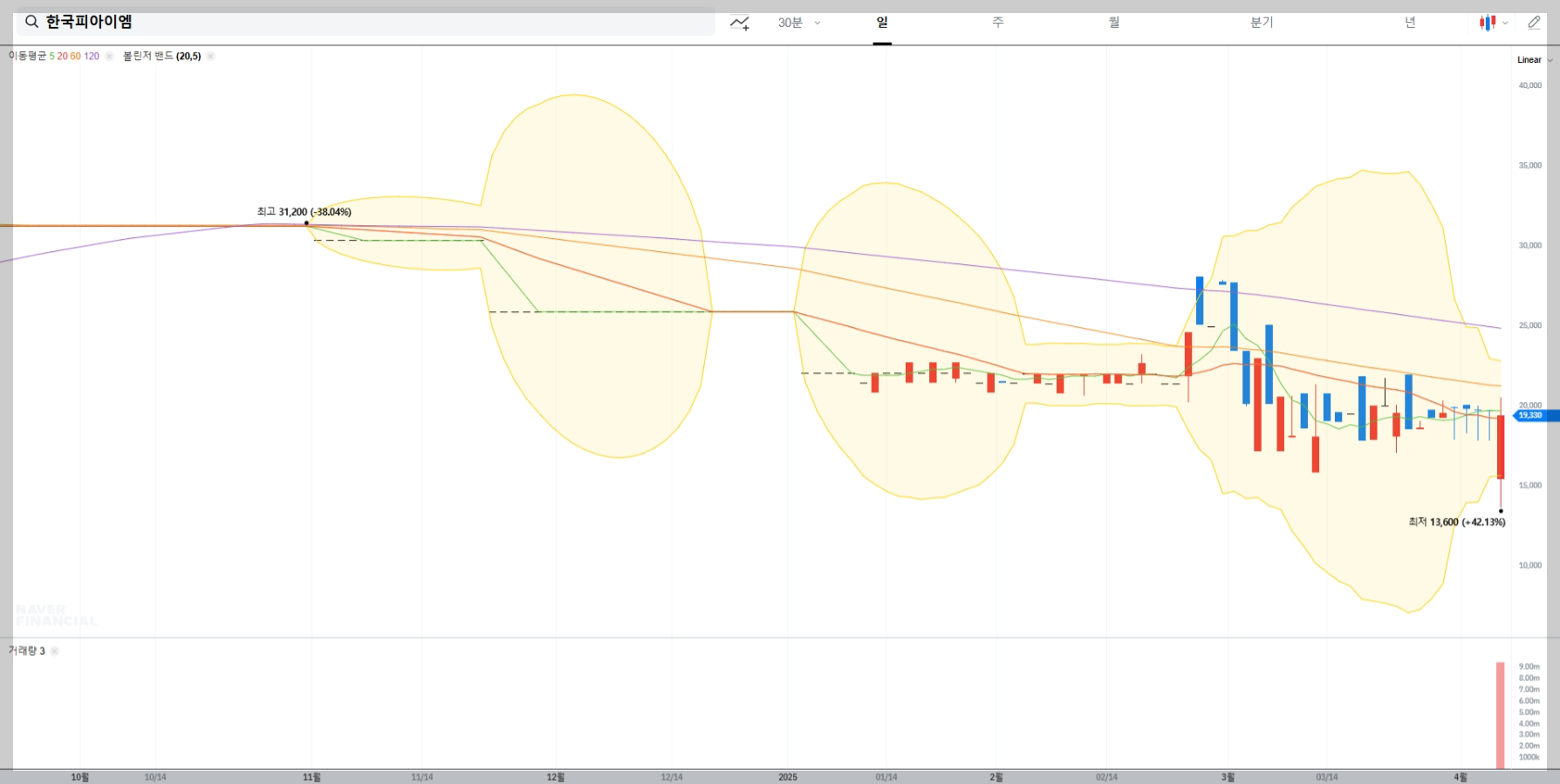Switch to the 분기 quarterly tab
The image size is (1560, 784).
1262,23
